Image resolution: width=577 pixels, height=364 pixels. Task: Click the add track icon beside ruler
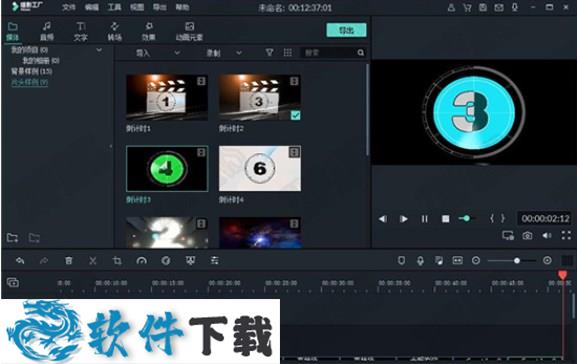pos(13,283)
